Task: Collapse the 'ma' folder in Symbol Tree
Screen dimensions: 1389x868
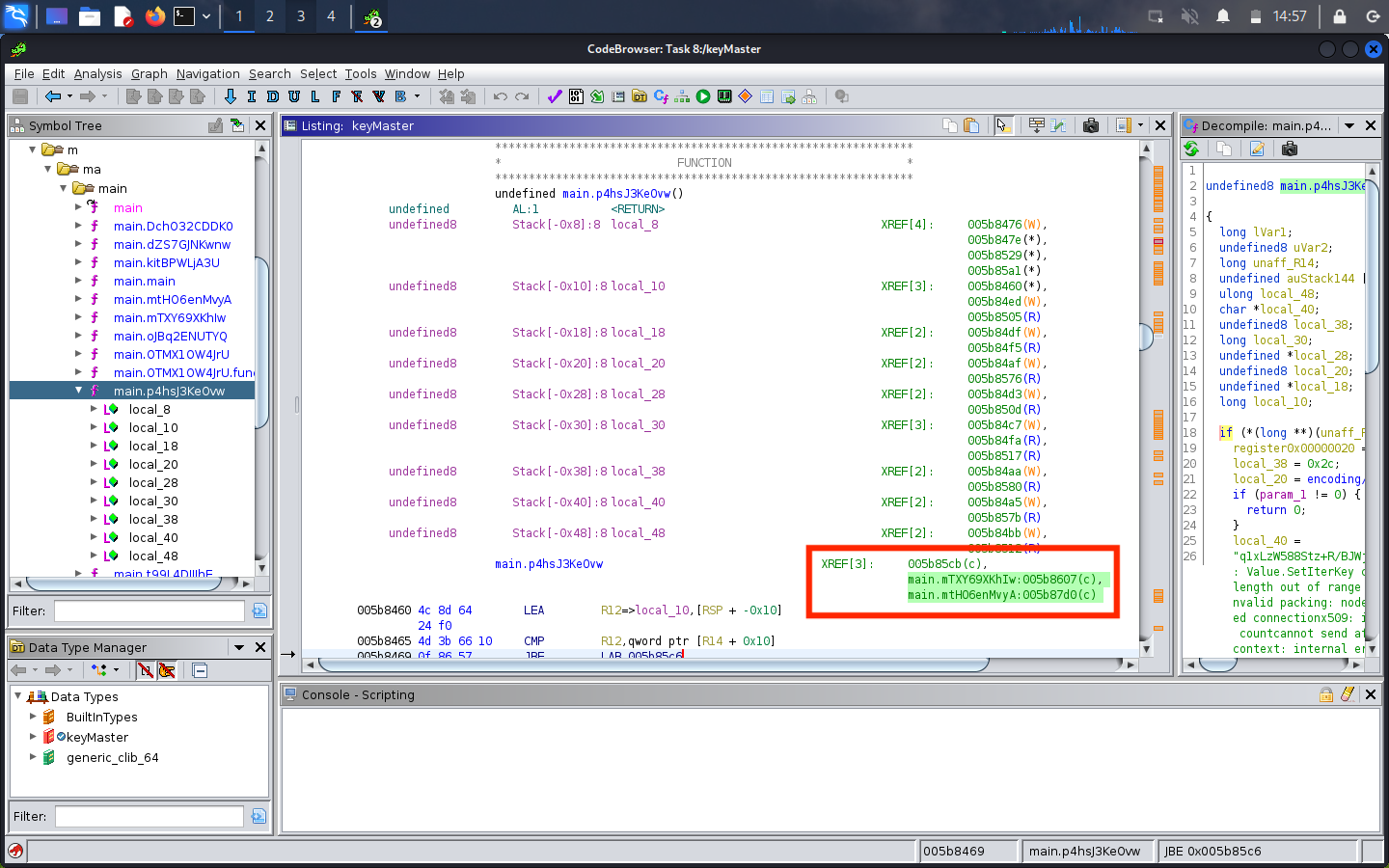Action: point(48,169)
